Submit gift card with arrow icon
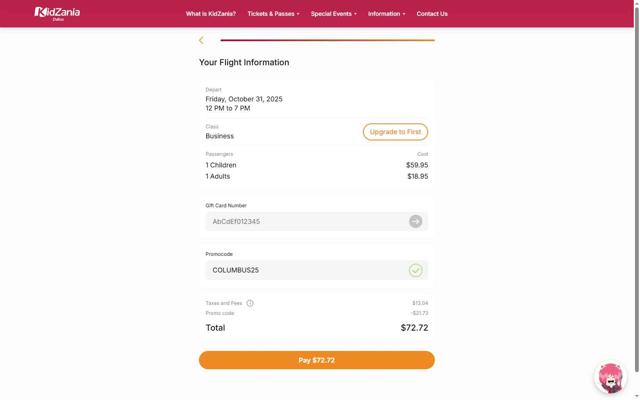 click(x=415, y=221)
